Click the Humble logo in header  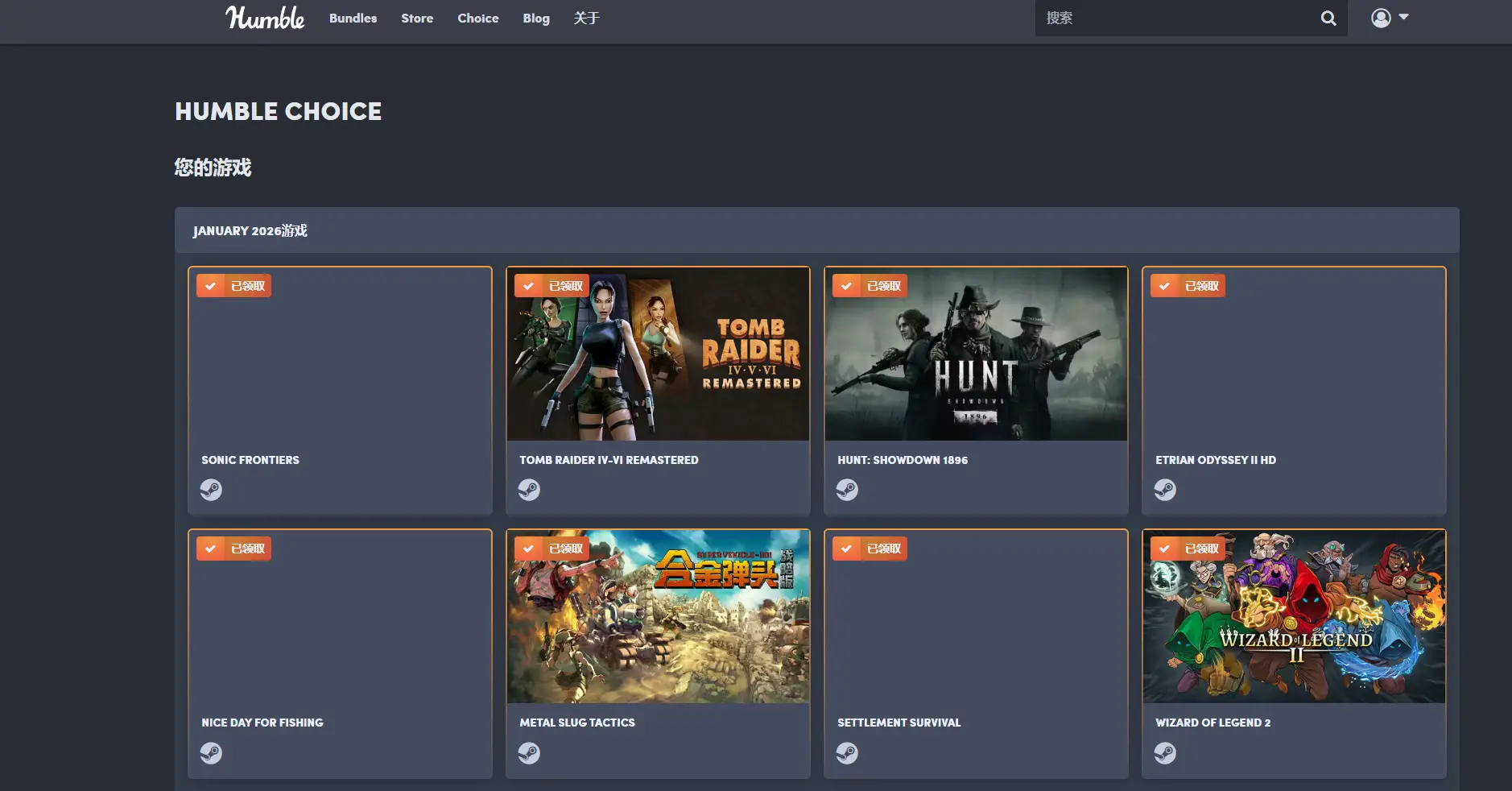pyautogui.click(x=264, y=18)
